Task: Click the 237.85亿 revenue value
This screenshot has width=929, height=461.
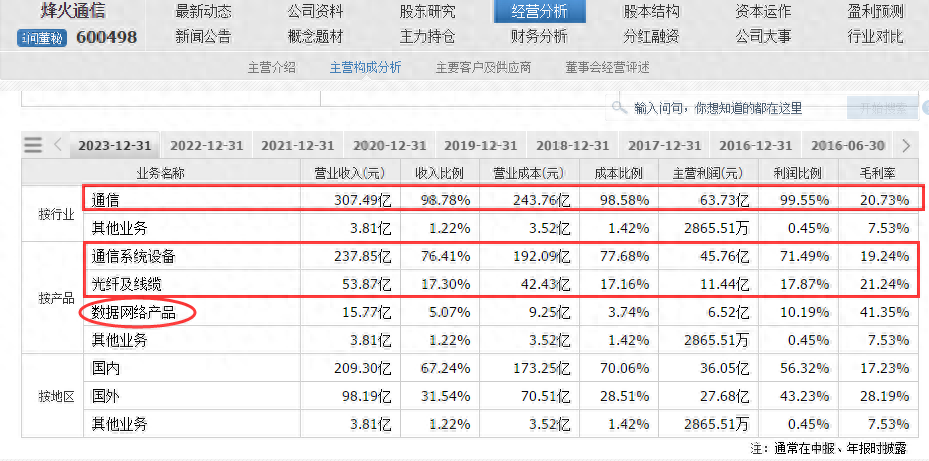Action: [363, 257]
